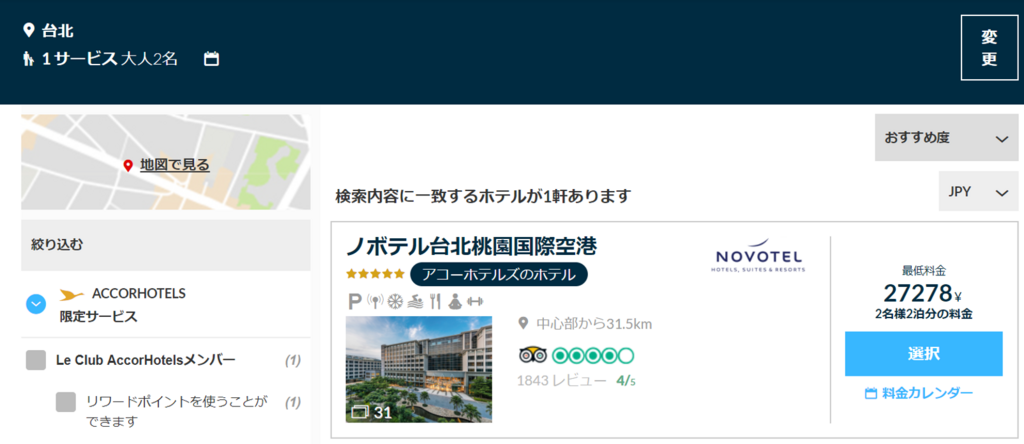Click the calendar icon beside 料金カレンダー
Screen dimensions: 1024x444
pyautogui.click(x=870, y=393)
